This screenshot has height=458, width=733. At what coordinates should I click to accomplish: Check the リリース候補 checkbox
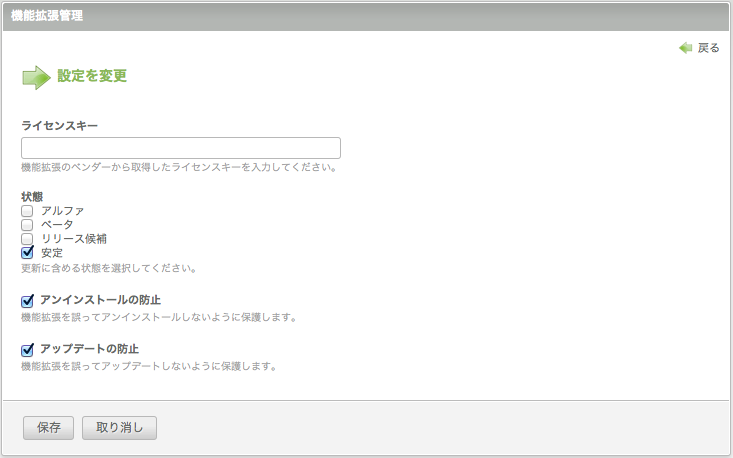pyautogui.click(x=27, y=239)
